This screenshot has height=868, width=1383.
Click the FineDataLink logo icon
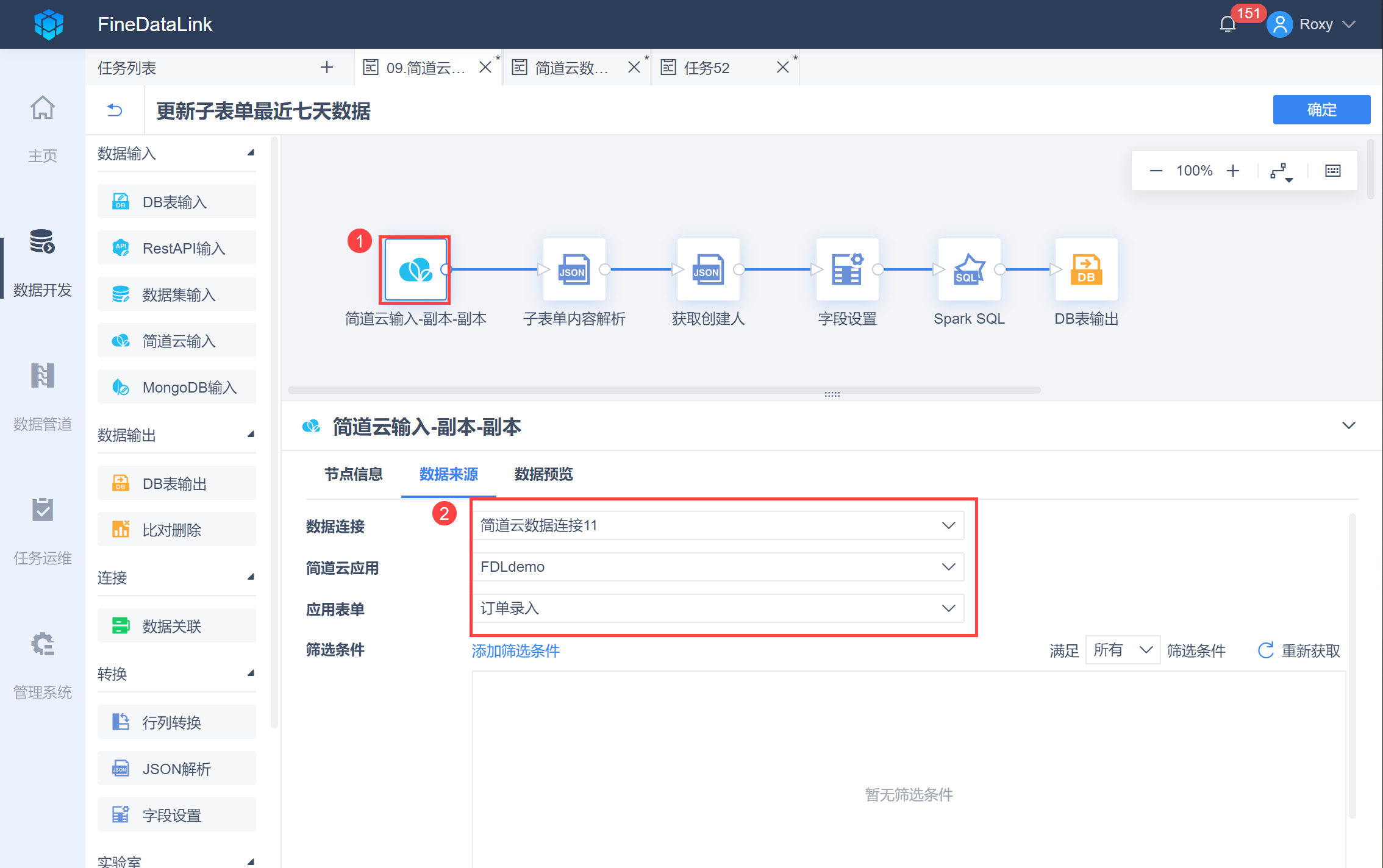coord(49,24)
